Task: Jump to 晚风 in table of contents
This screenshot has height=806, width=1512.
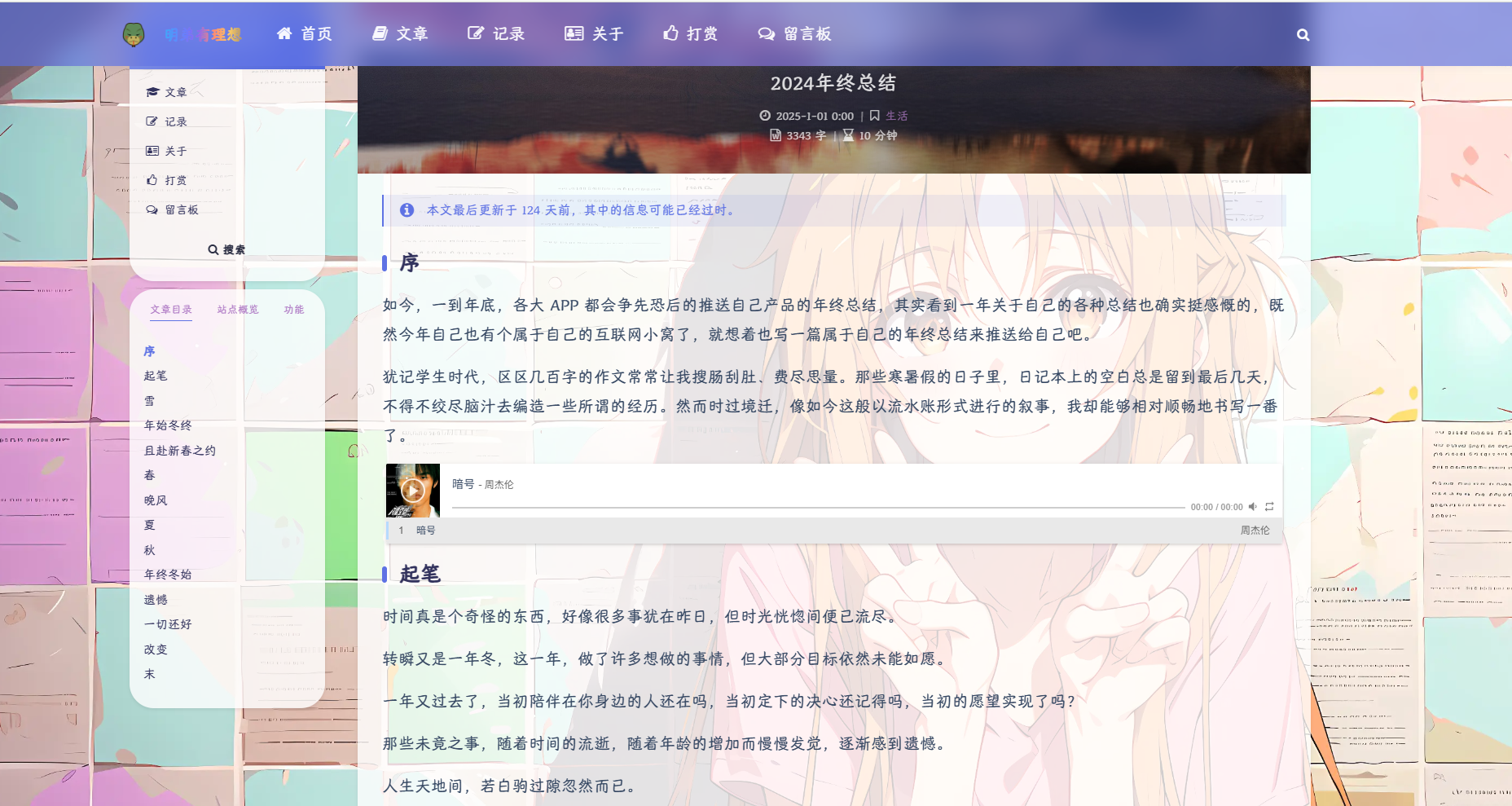Action: pos(156,500)
